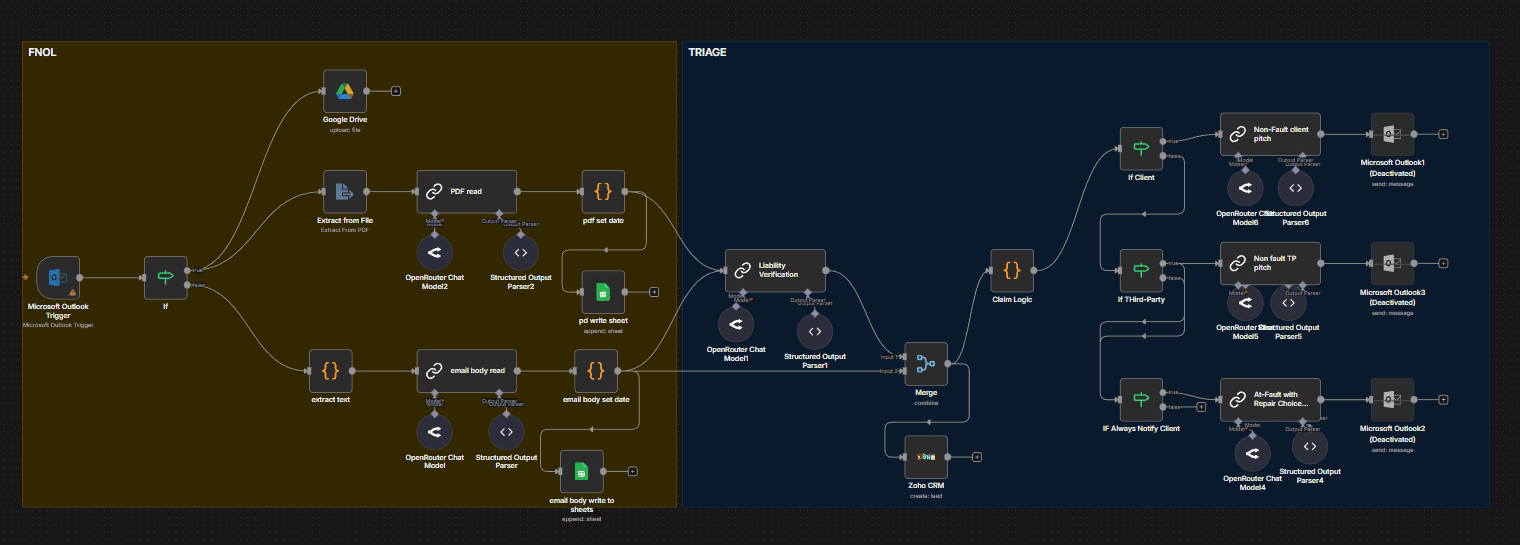Select the FNOL sticky note title

[42, 51]
